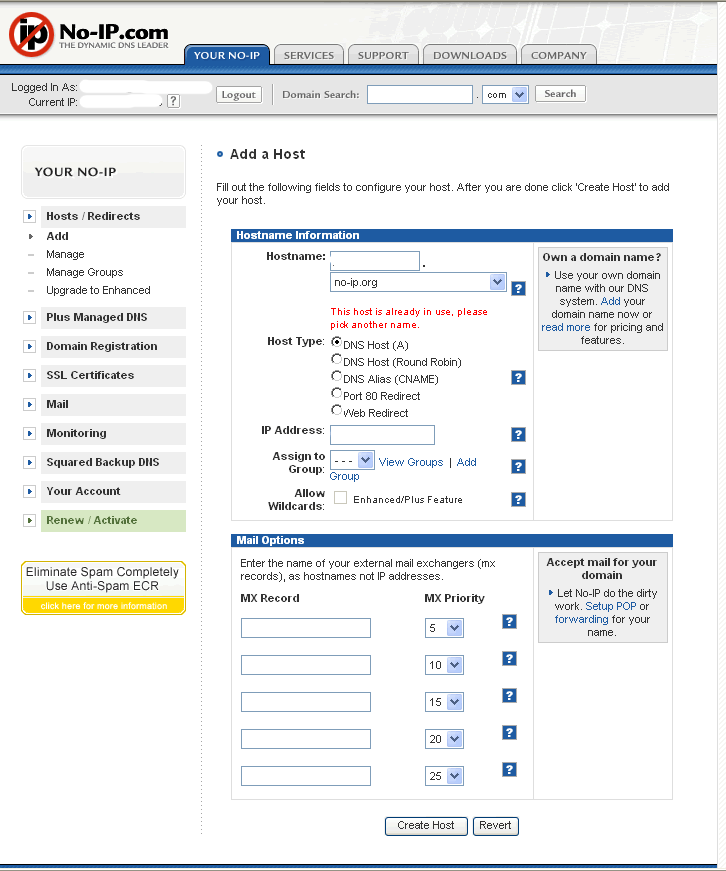
Task: Open MX Priority dropdown showing 20
Action: pyautogui.click(x=444, y=739)
